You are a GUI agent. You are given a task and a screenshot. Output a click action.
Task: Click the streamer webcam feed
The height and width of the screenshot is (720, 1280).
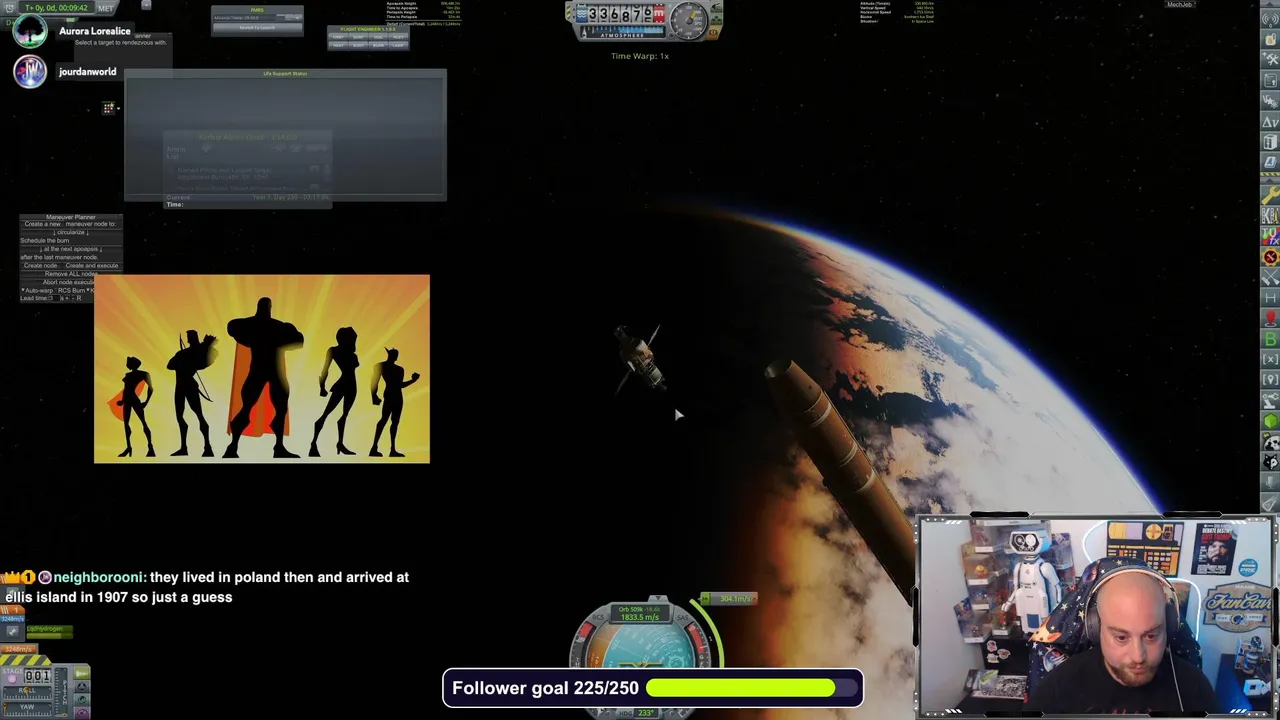click(x=1096, y=615)
